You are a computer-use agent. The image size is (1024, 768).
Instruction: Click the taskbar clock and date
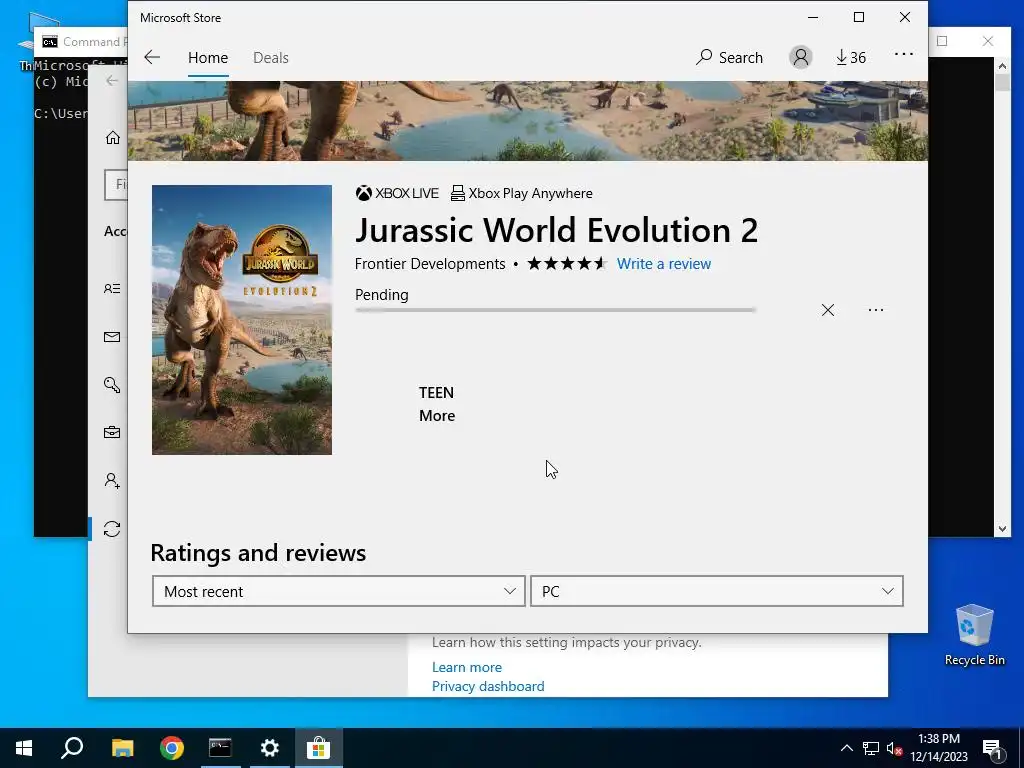(938, 748)
